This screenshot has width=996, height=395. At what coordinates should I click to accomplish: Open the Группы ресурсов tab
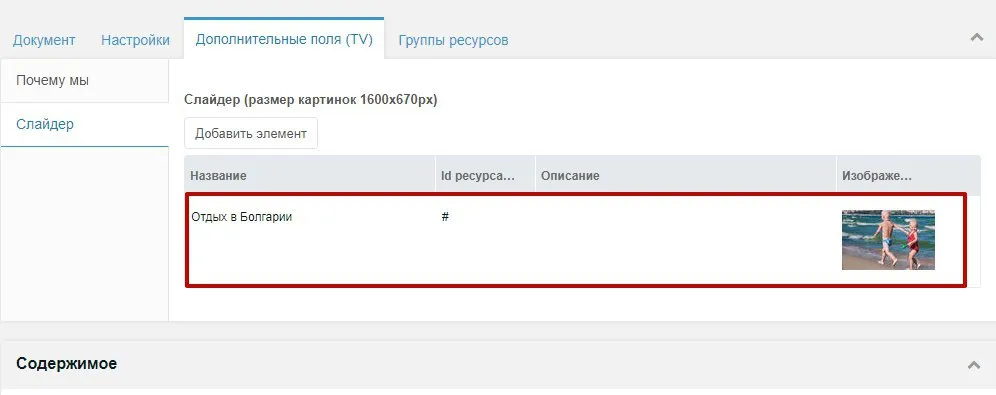[453, 40]
